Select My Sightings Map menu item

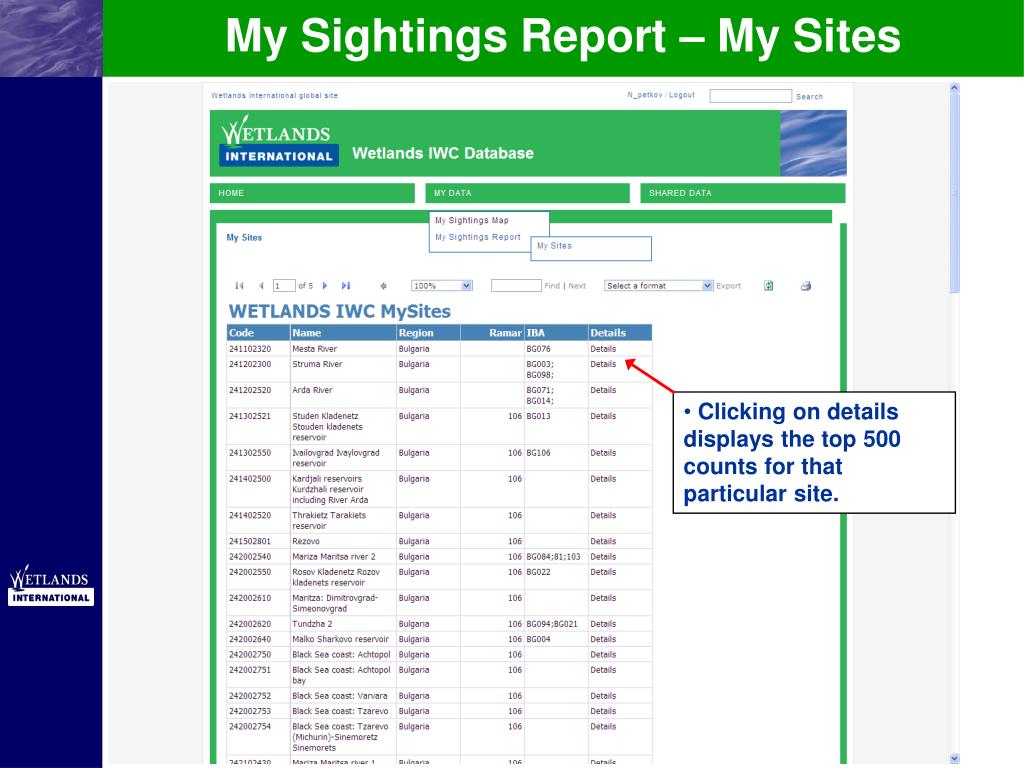pyautogui.click(x=472, y=221)
